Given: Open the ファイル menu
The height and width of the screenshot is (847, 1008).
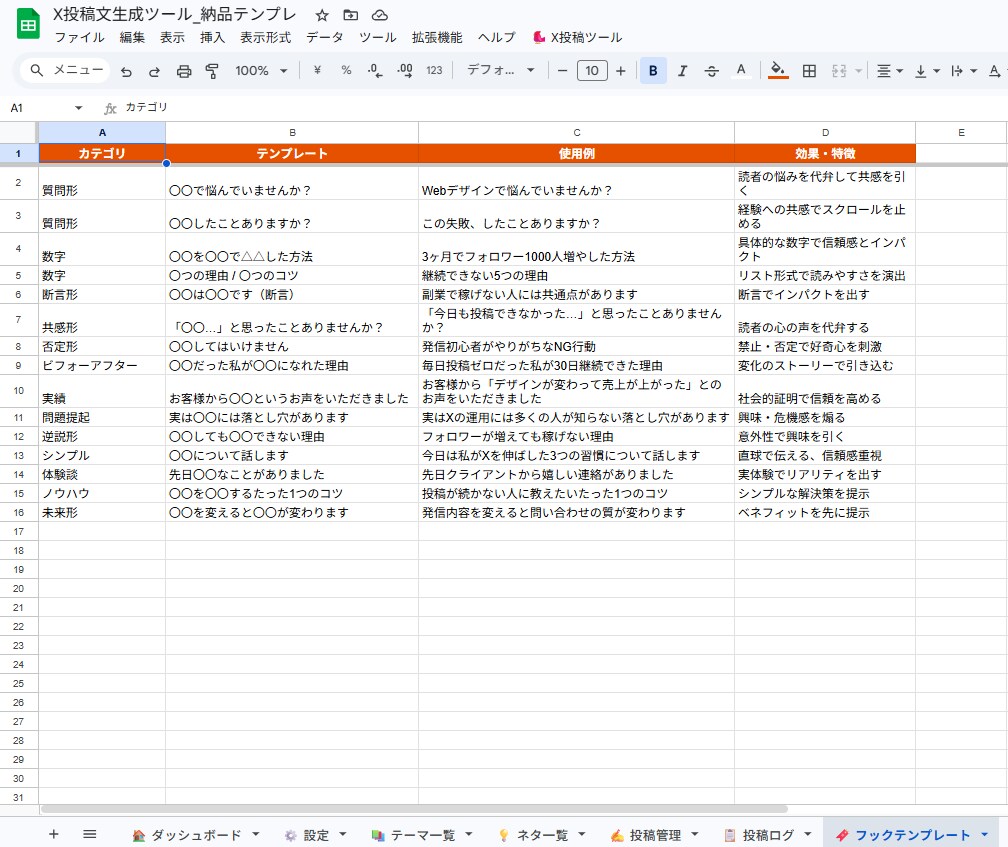Looking at the screenshot, I should [79, 37].
